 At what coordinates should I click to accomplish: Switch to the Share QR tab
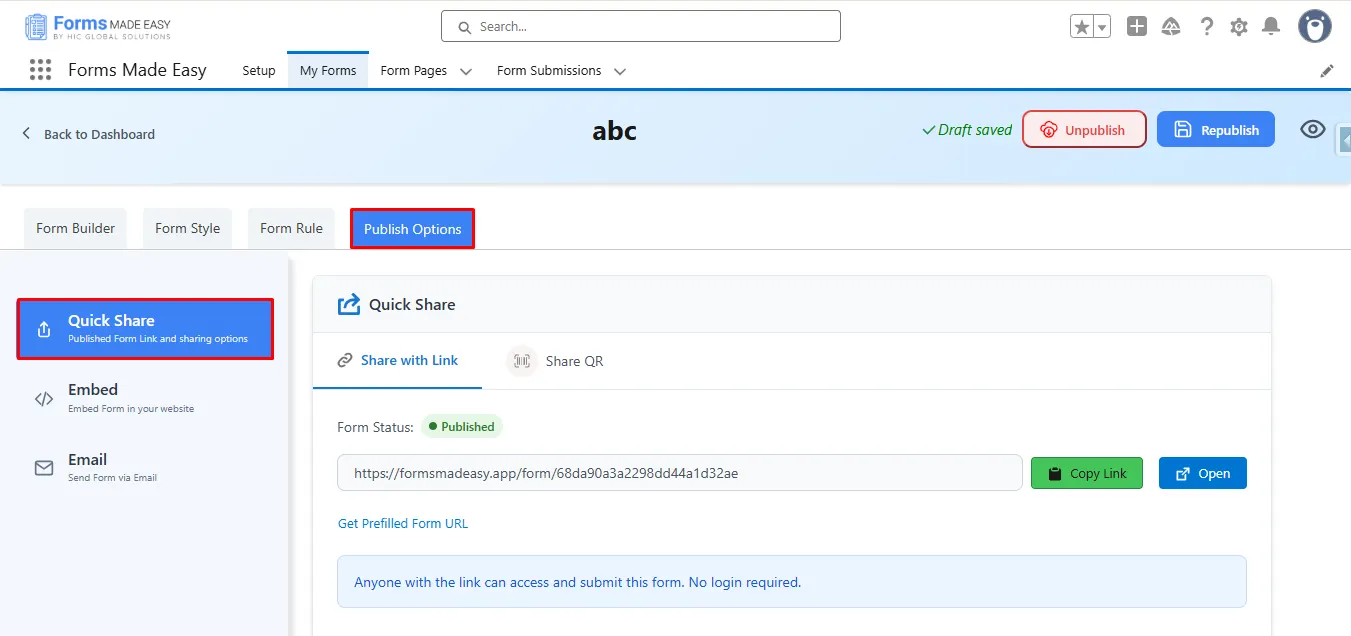tap(557, 361)
